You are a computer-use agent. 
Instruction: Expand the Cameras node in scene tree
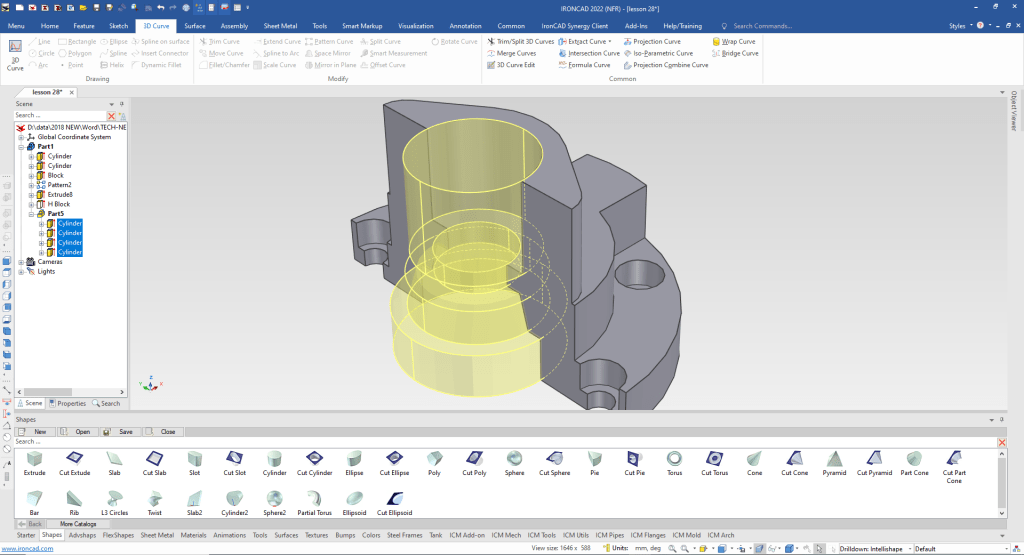coord(22,262)
